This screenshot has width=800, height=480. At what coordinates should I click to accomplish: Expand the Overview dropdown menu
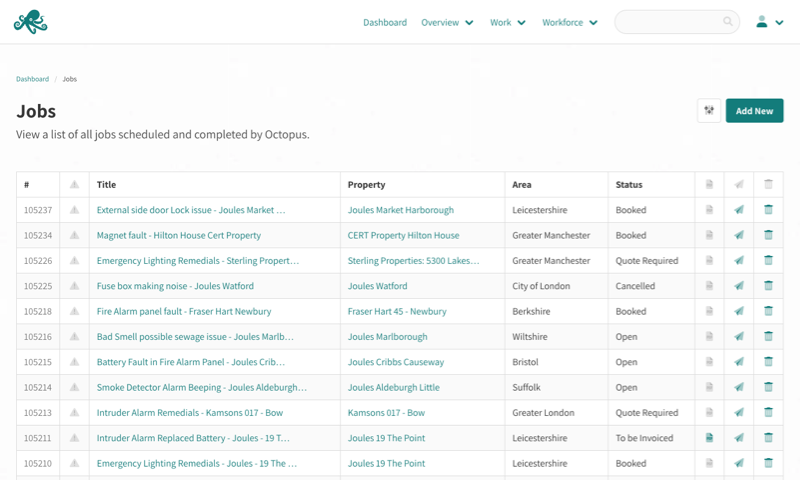(447, 22)
